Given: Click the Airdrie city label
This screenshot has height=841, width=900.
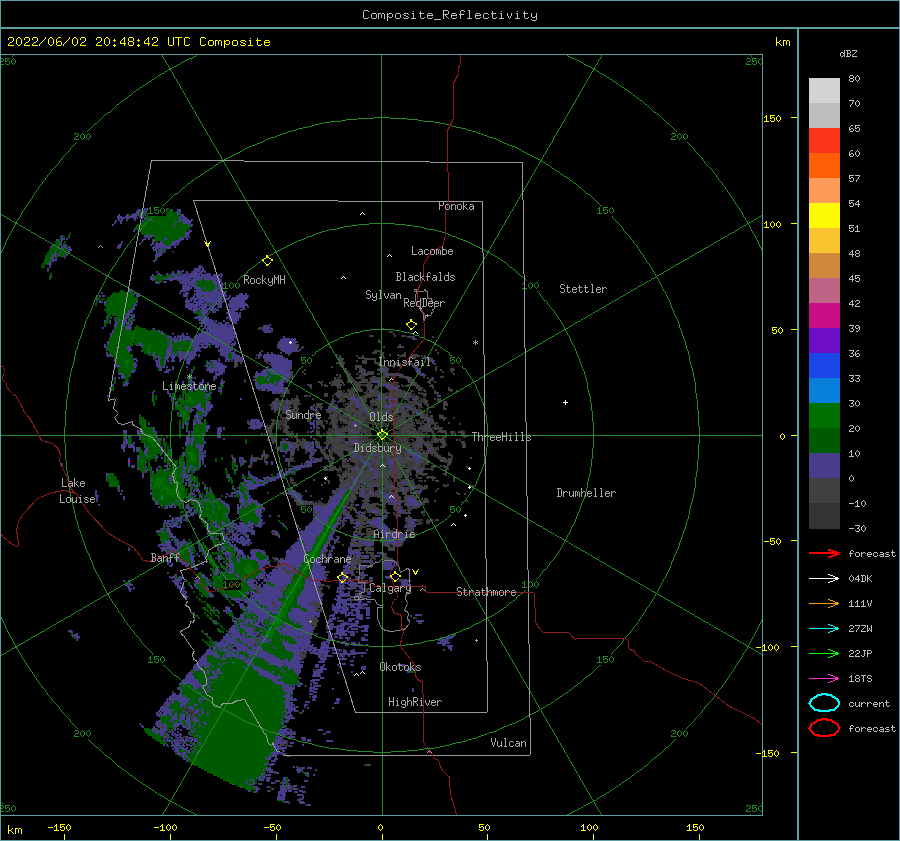Looking at the screenshot, I should click(394, 534).
